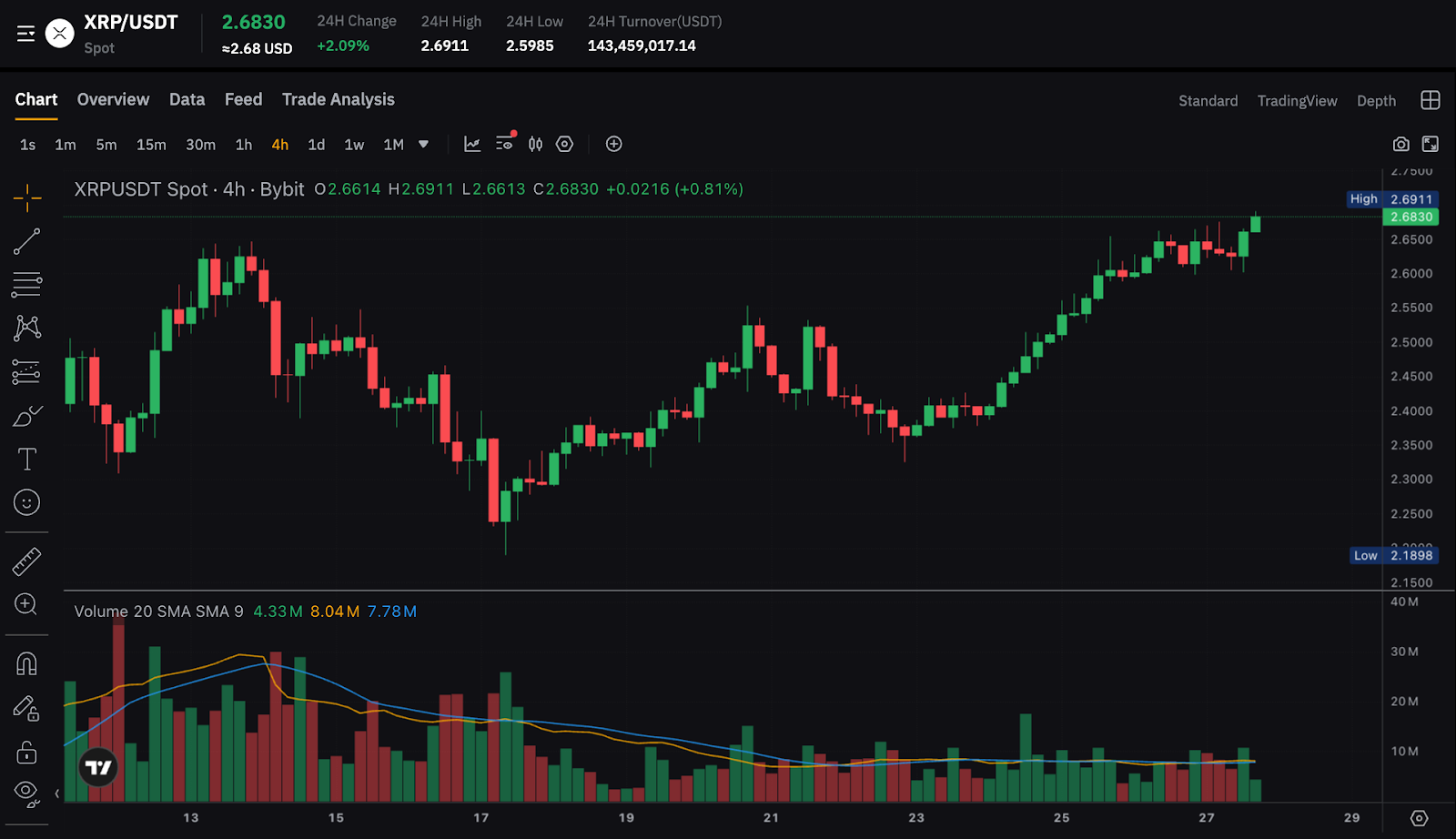Open the indicator templates menu
This screenshot has height=839, width=1456.
pyautogui.click(x=504, y=144)
